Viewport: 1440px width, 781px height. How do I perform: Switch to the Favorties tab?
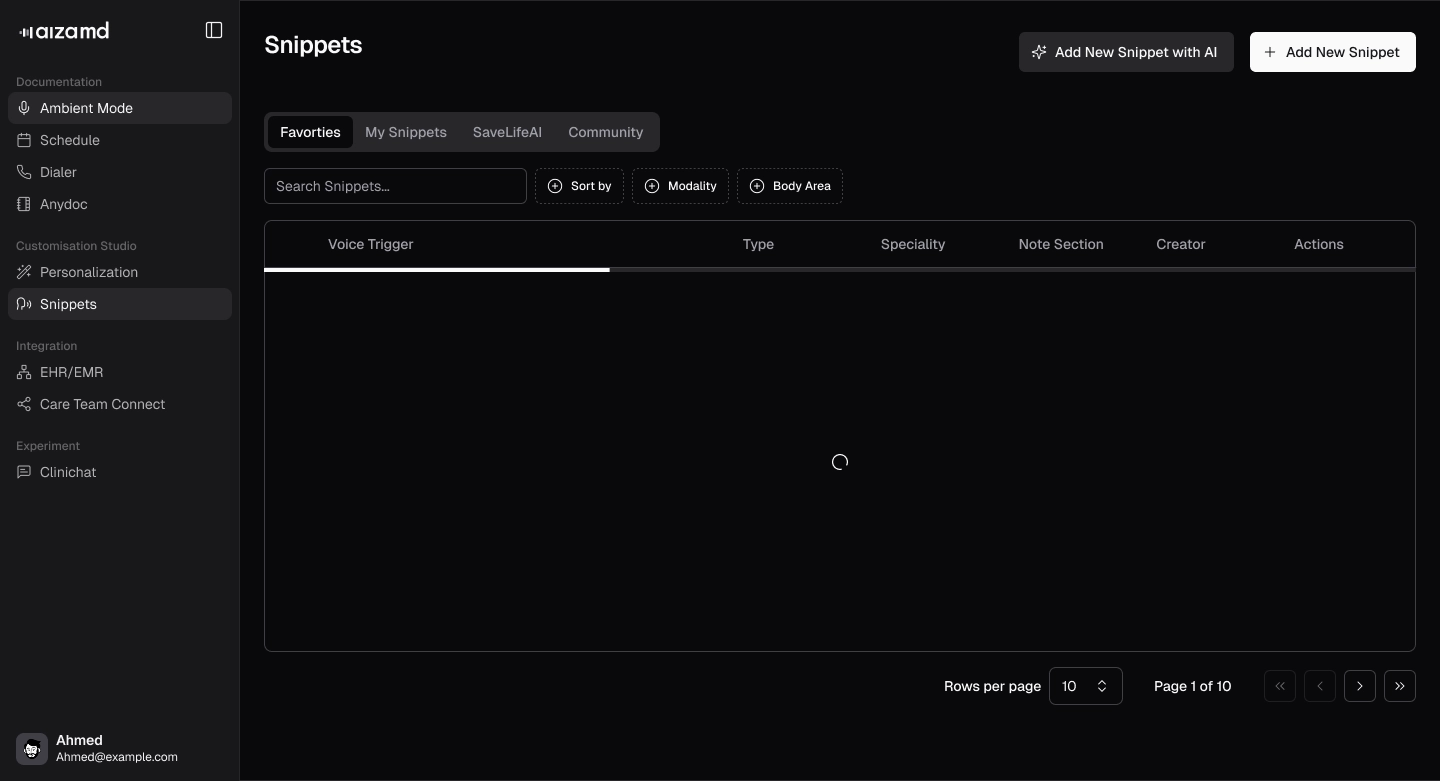(x=310, y=132)
